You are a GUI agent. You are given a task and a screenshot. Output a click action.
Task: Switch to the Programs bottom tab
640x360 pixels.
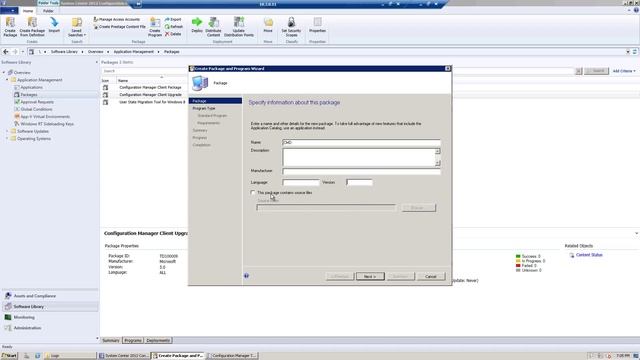point(133,340)
